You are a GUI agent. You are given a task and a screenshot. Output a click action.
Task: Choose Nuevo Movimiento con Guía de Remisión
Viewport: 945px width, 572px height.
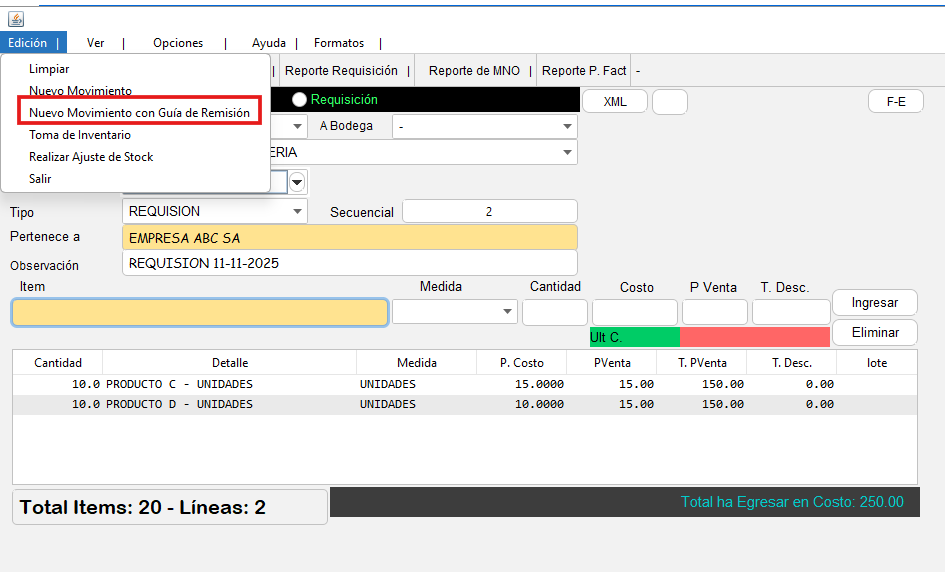coord(139,113)
